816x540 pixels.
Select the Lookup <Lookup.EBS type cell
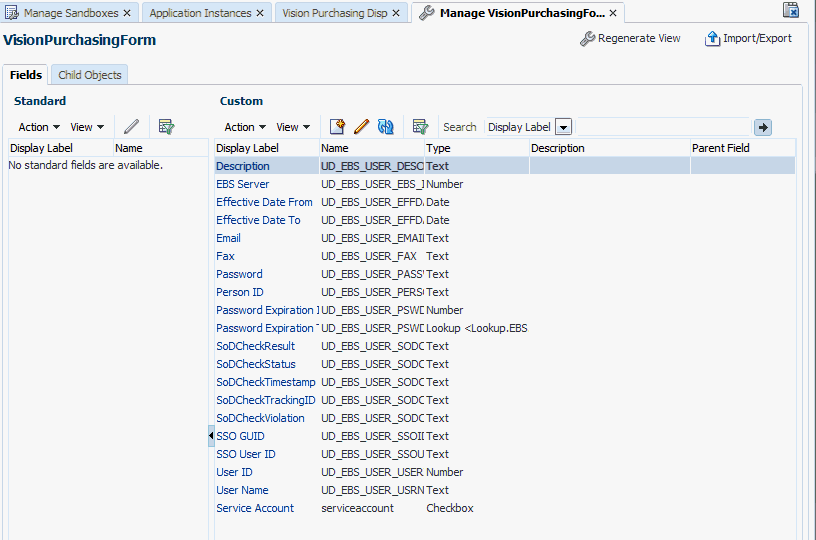(x=477, y=328)
